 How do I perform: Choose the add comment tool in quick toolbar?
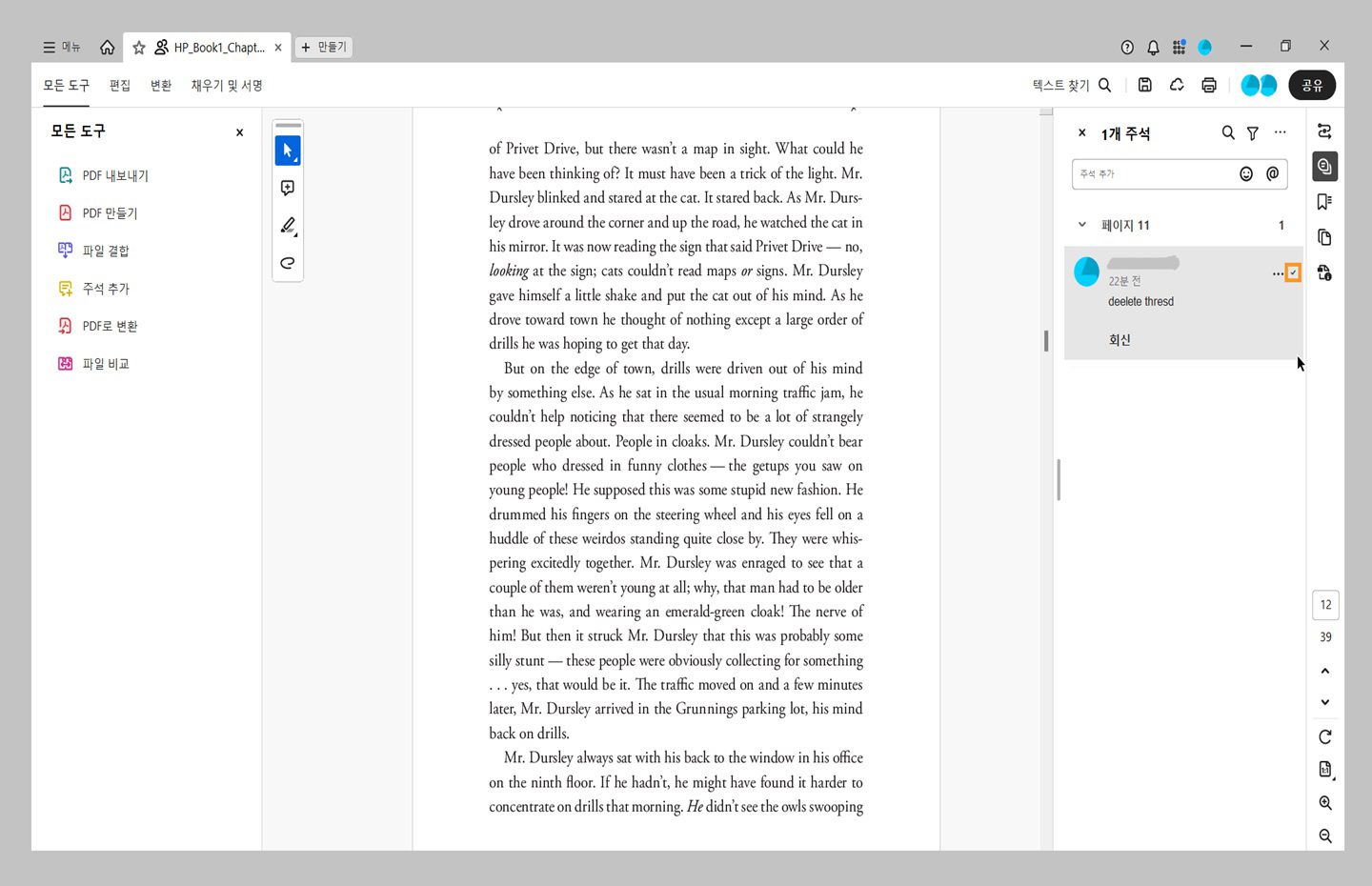[288, 188]
